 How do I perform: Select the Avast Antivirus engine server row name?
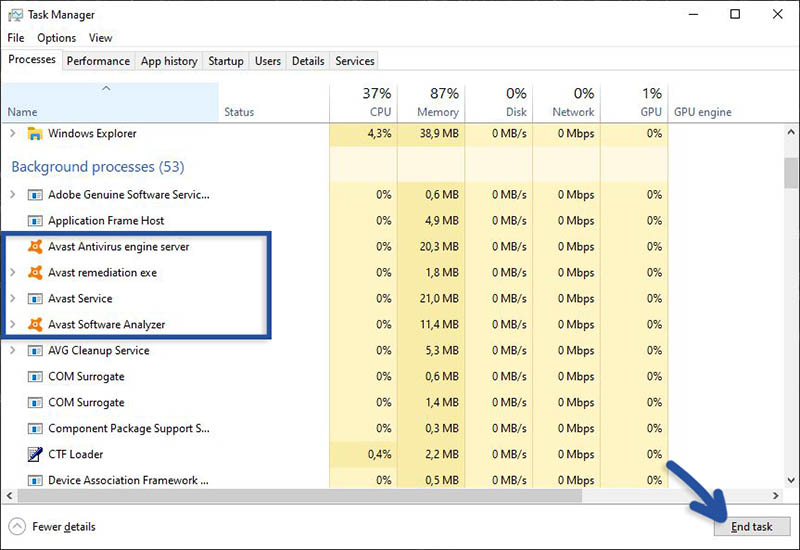point(118,247)
